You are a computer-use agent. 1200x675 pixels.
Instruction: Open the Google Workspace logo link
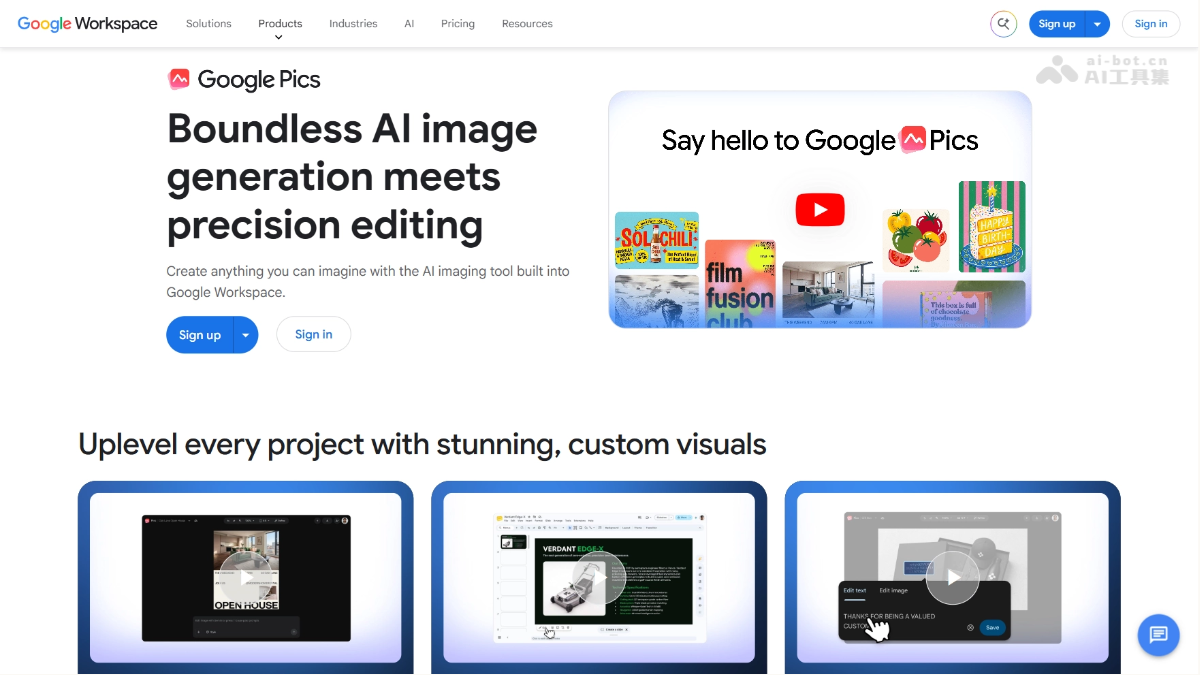click(x=87, y=23)
